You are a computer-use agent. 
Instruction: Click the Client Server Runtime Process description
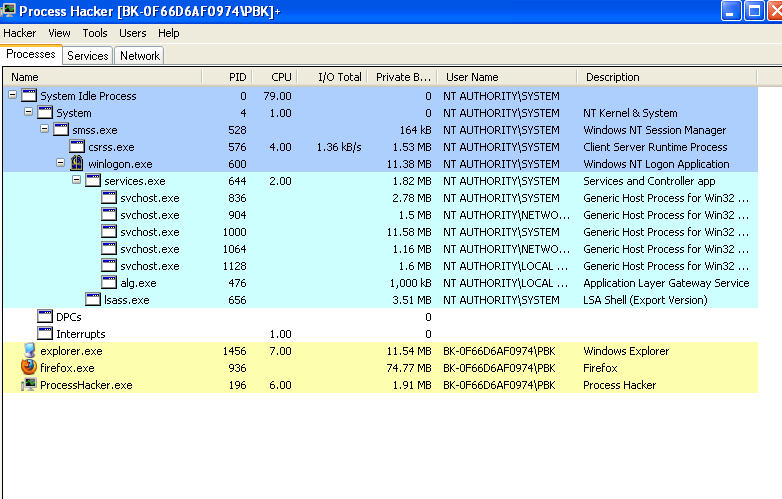tap(655, 147)
